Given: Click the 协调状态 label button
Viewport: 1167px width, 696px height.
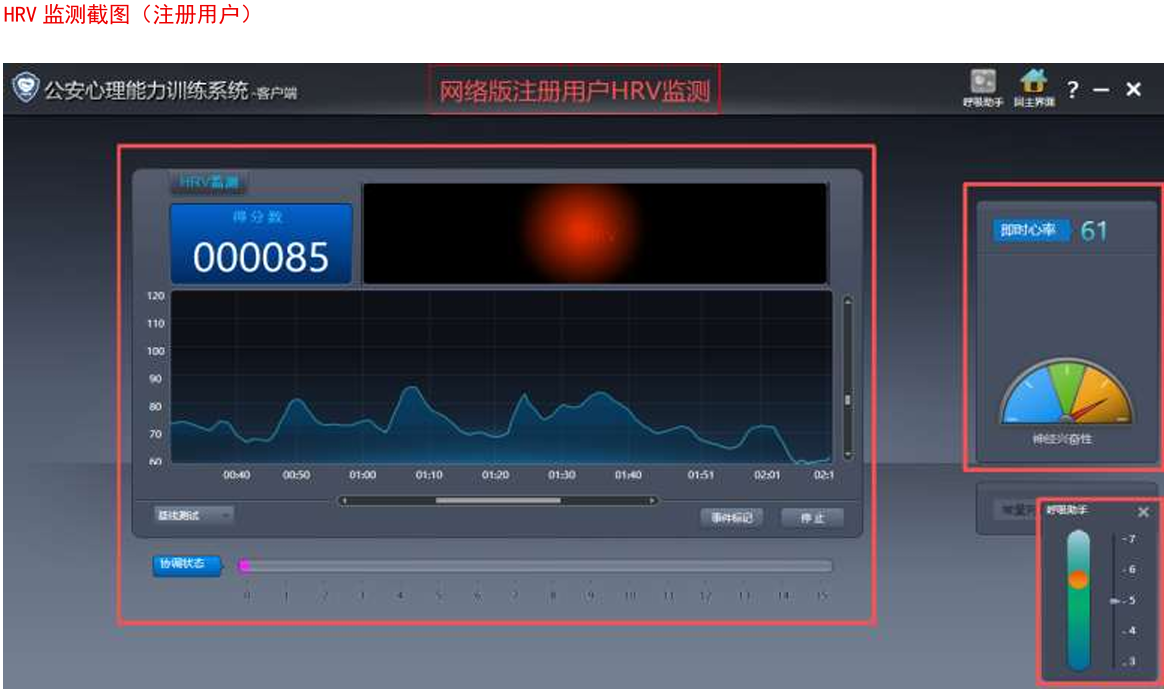Looking at the screenshot, I should pos(186,565).
